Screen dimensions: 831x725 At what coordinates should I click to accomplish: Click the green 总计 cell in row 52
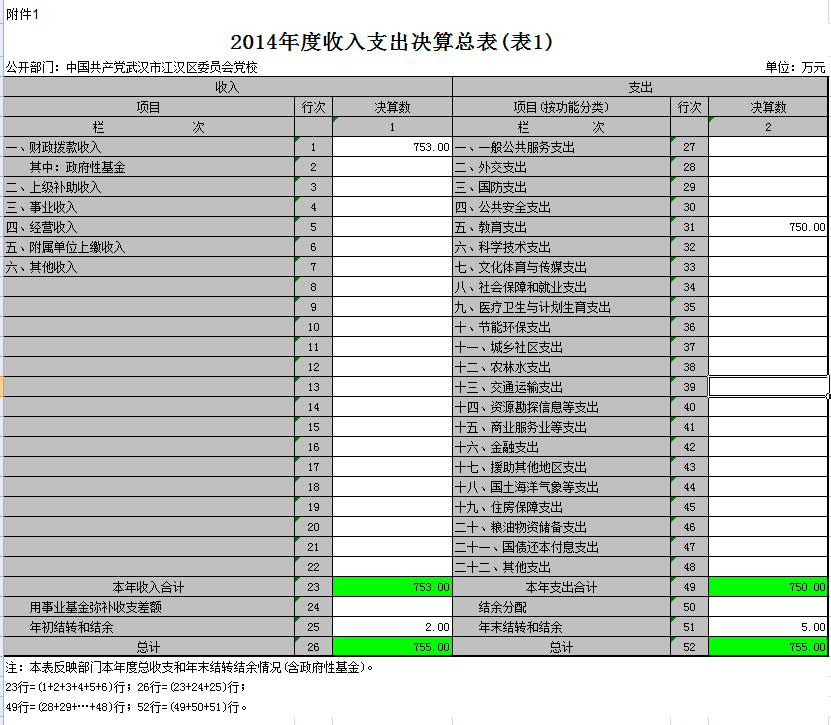tap(768, 647)
